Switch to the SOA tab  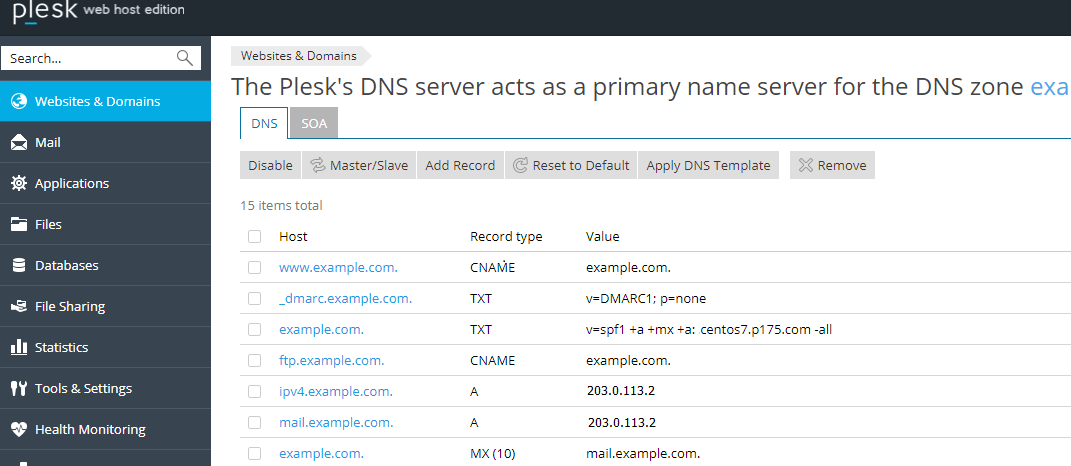(314, 123)
